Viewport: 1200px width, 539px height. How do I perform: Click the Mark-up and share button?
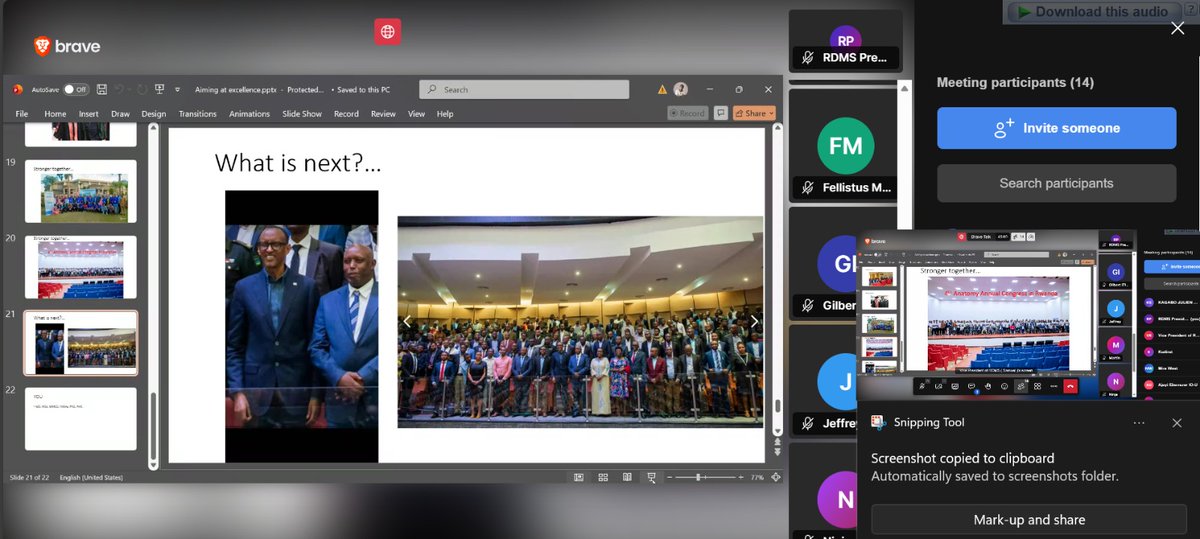[x=1029, y=520]
